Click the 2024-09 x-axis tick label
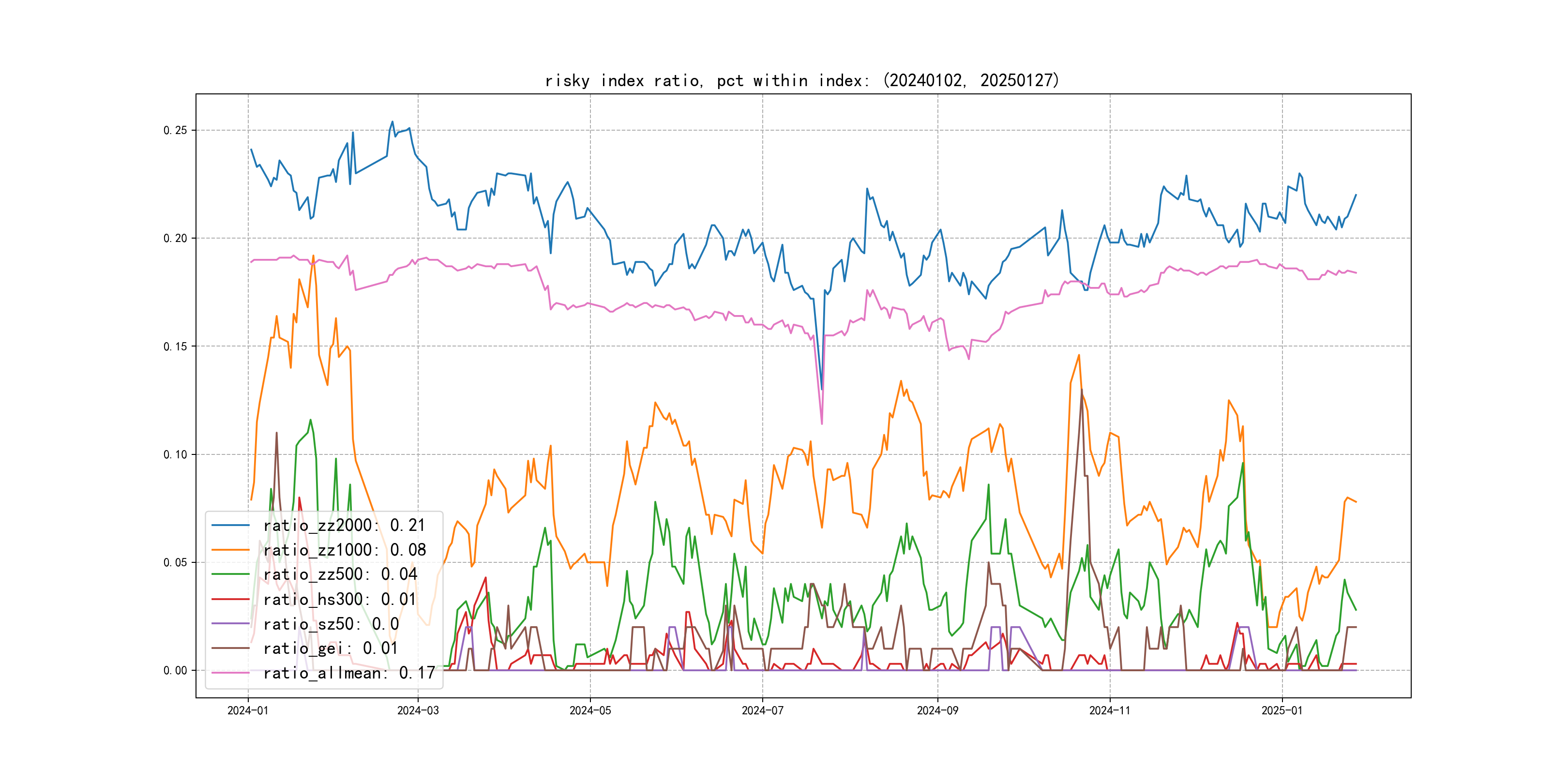Image resolution: width=1568 pixels, height=784 pixels. click(x=937, y=710)
